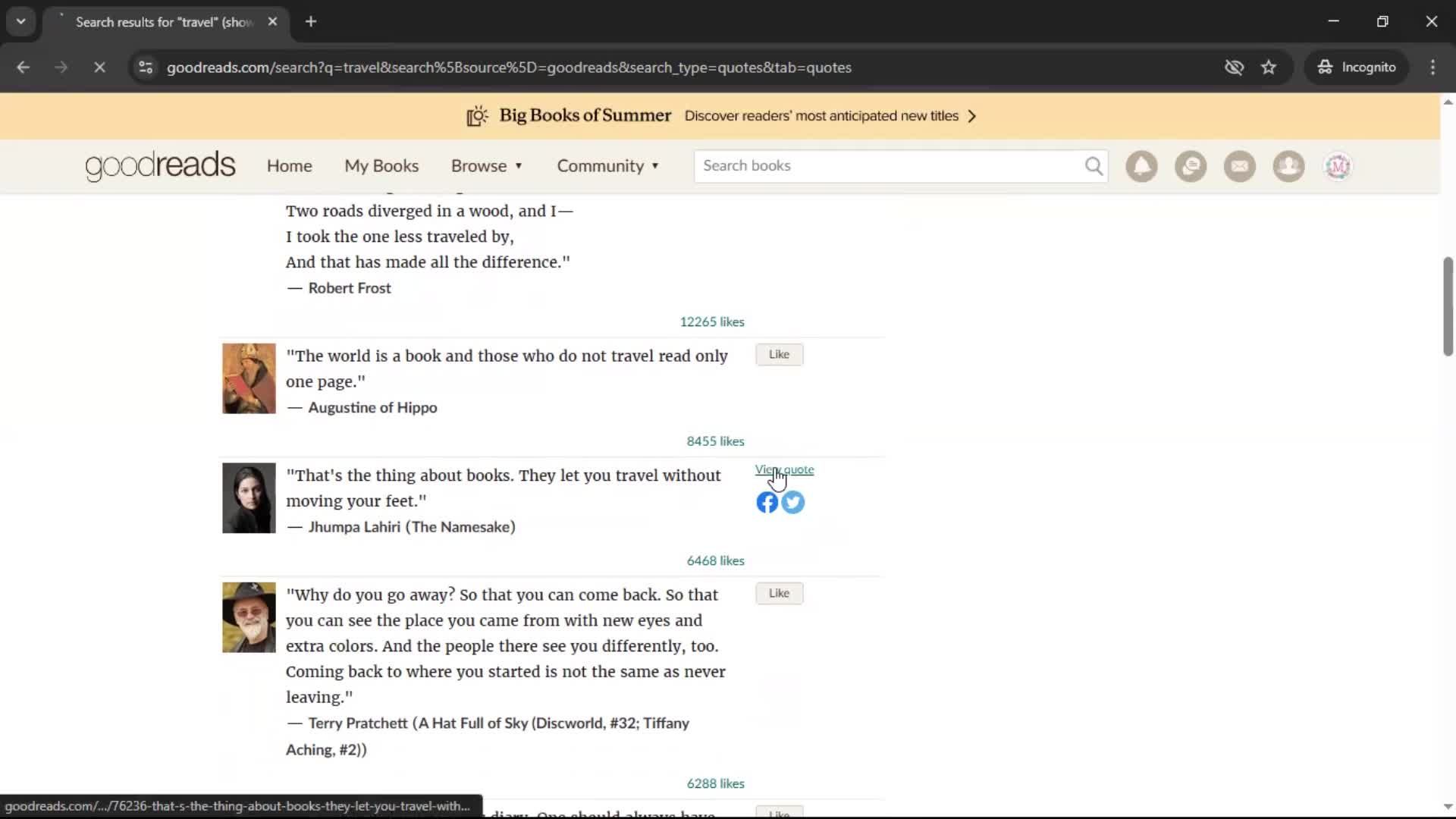Open Robert Frost author link

[x=350, y=288]
